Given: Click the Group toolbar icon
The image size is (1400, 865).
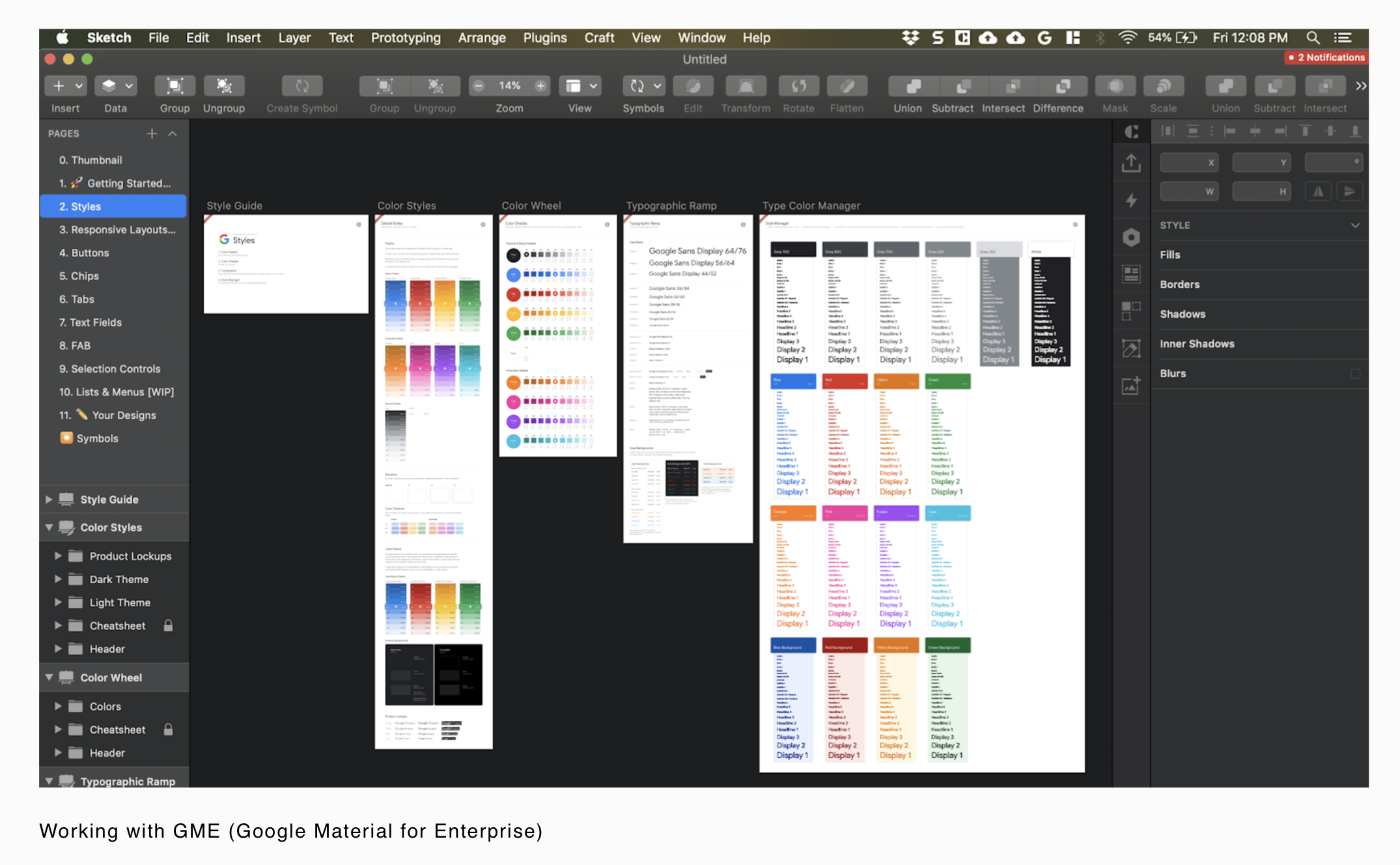Looking at the screenshot, I should 175,86.
